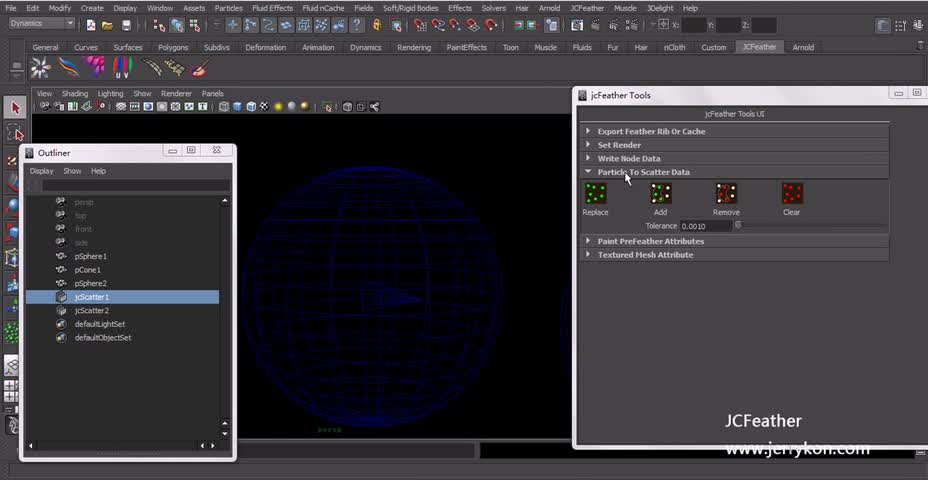Viewport: 928px width, 480px height.
Task: Select the arrow Select tool in toolbox
Action: (x=15, y=107)
